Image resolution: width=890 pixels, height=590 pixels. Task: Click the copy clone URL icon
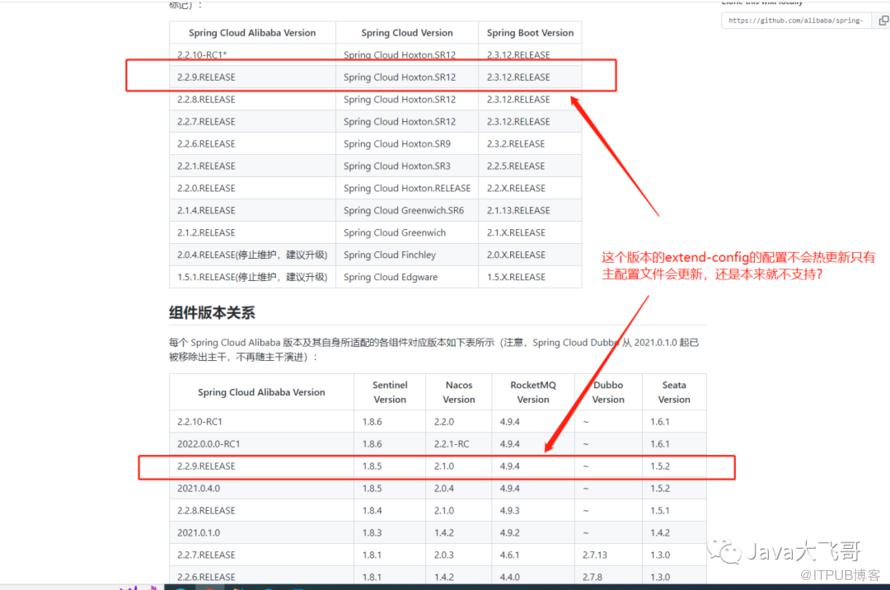[x=880, y=19]
